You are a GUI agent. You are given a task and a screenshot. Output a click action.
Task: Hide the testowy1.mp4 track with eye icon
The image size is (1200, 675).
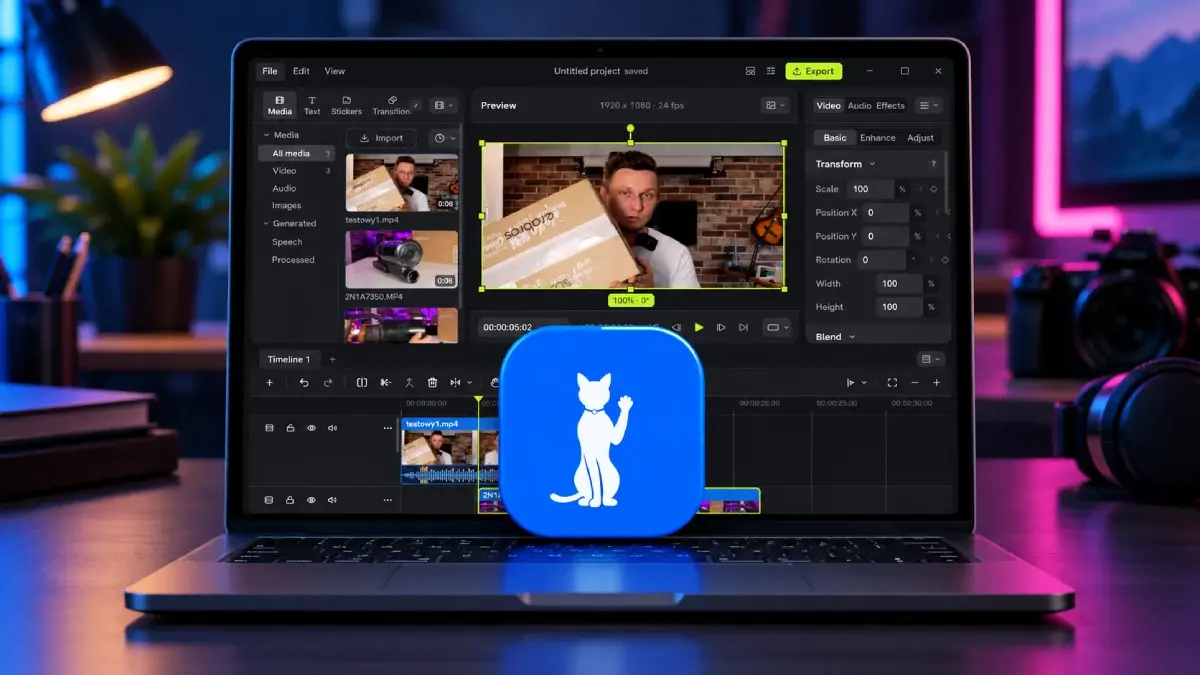pos(311,428)
